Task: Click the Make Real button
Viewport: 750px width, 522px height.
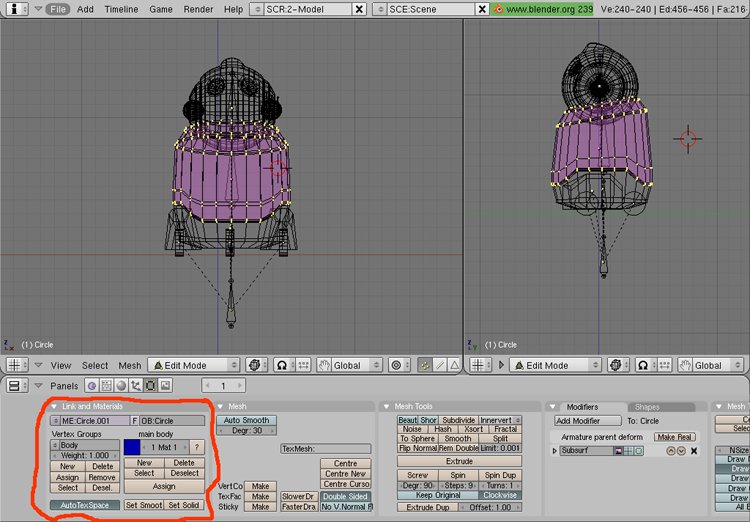Action: pyautogui.click(x=674, y=437)
